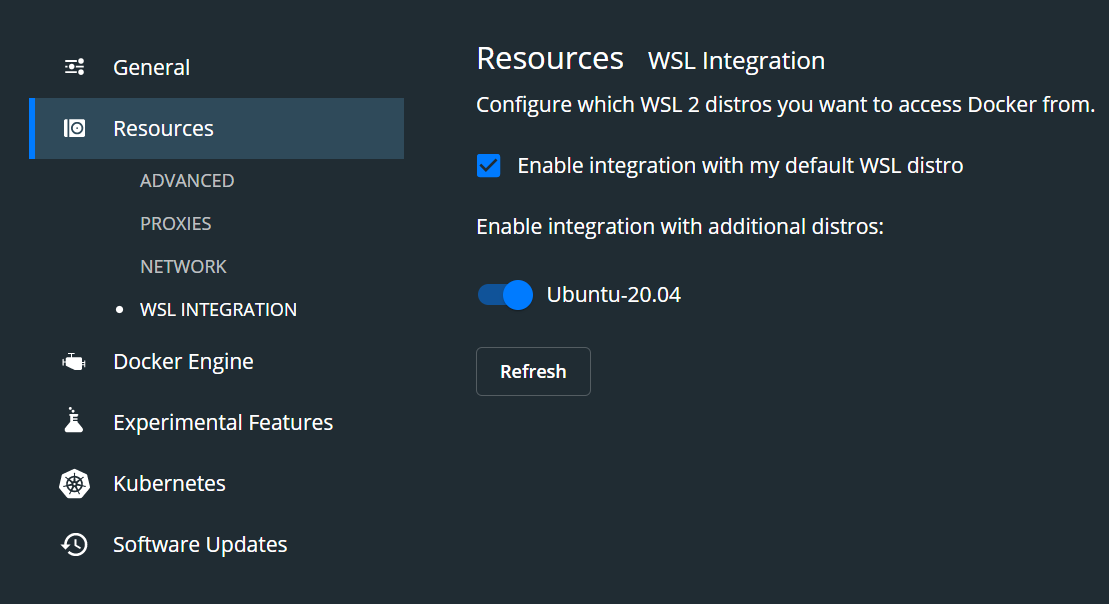The height and width of the screenshot is (604, 1109).
Task: Disable the Ubuntu-20.04 integration toggle
Action: (505, 295)
